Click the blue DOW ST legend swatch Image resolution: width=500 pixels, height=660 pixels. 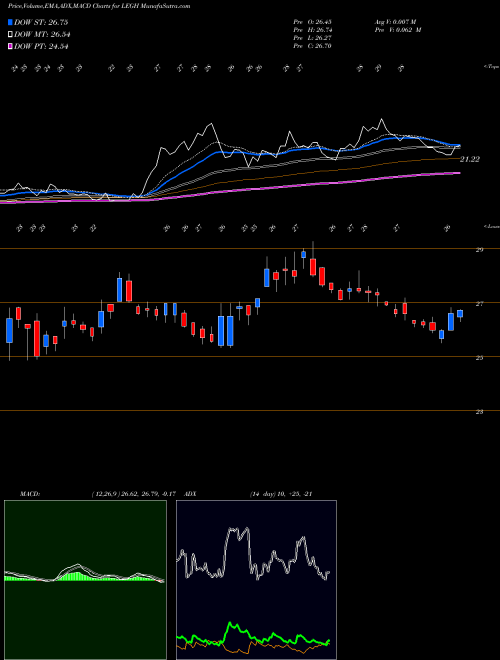(x=10, y=22)
